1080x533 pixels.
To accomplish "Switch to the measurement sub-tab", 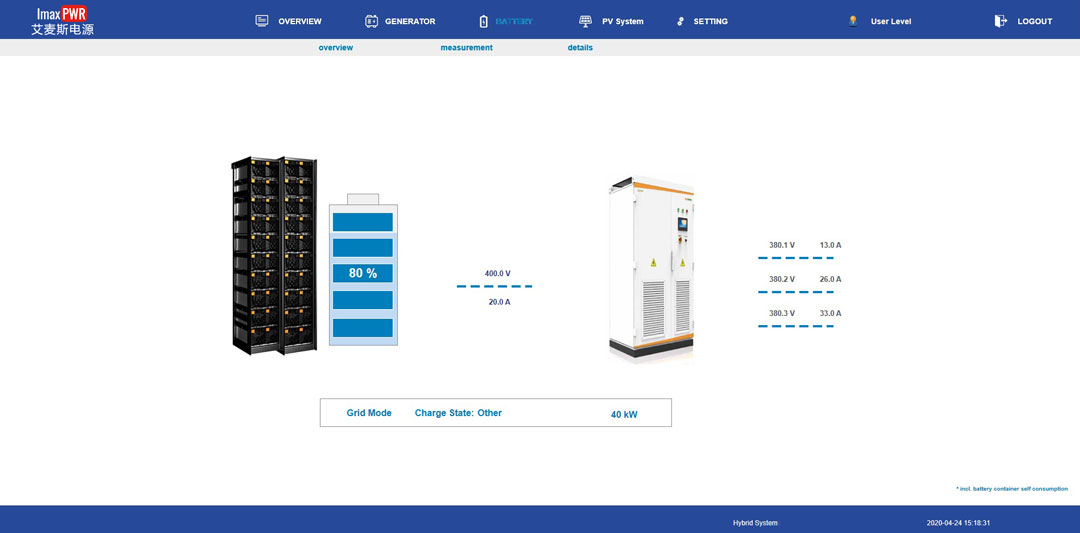I will click(466, 48).
